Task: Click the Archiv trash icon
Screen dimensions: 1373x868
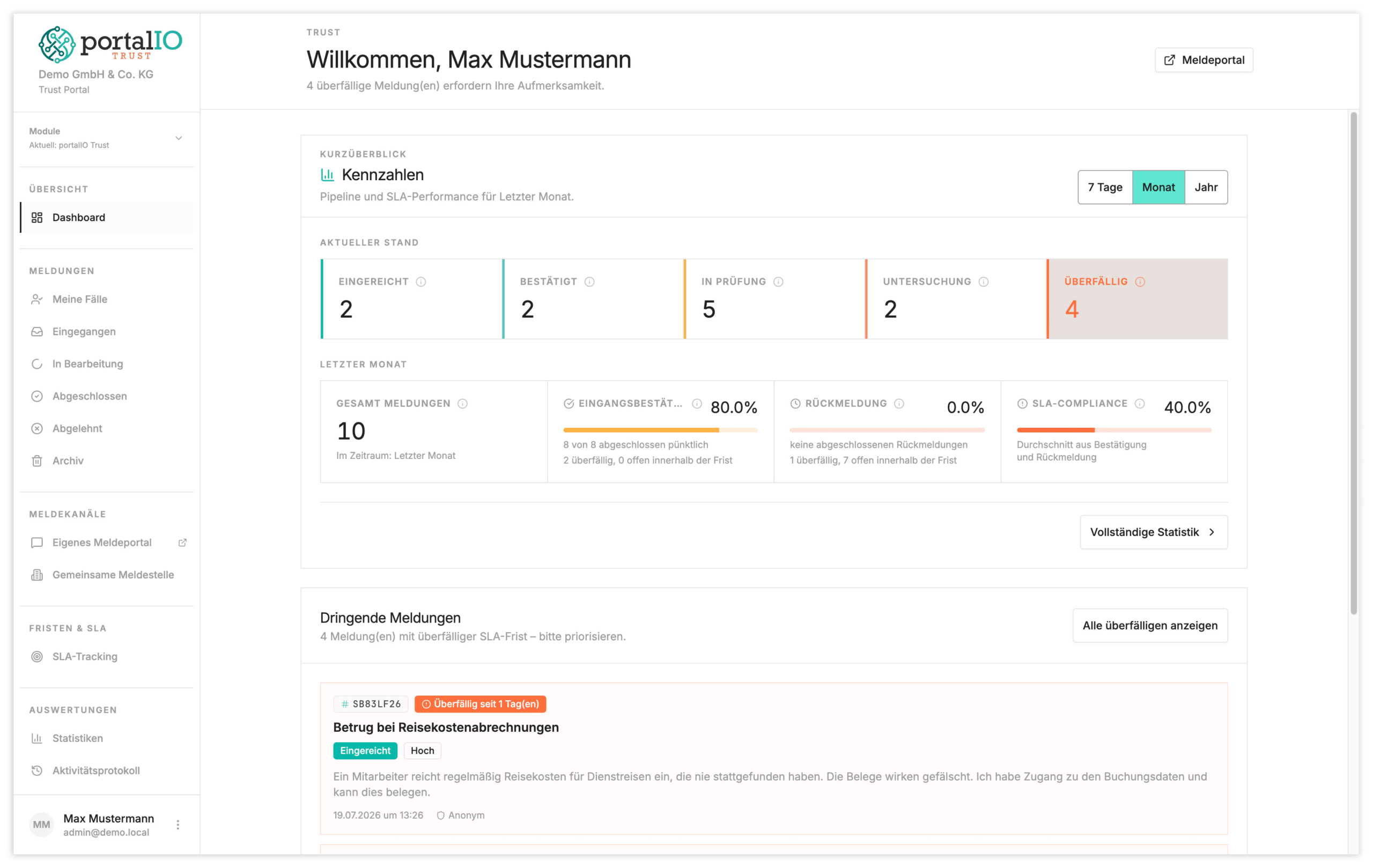Action: click(37, 461)
